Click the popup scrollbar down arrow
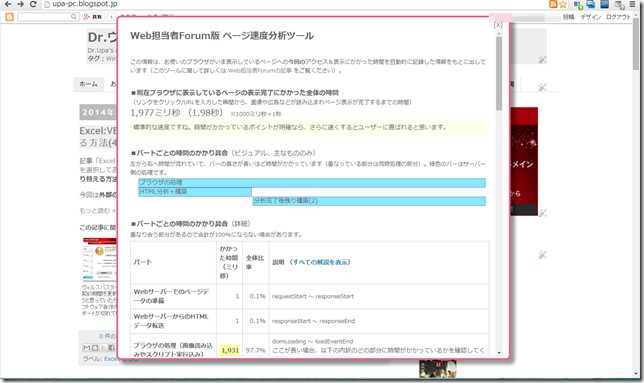The width and height of the screenshot is (644, 383). pyautogui.click(x=499, y=353)
